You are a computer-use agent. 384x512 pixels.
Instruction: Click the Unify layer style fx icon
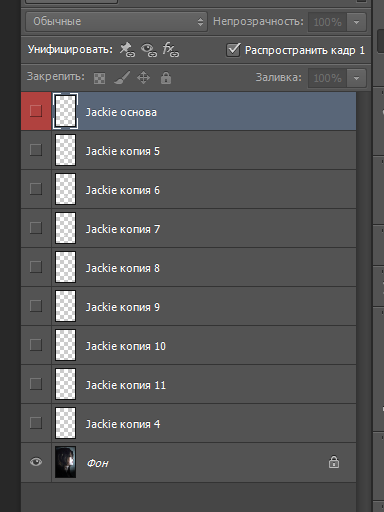click(x=170, y=50)
